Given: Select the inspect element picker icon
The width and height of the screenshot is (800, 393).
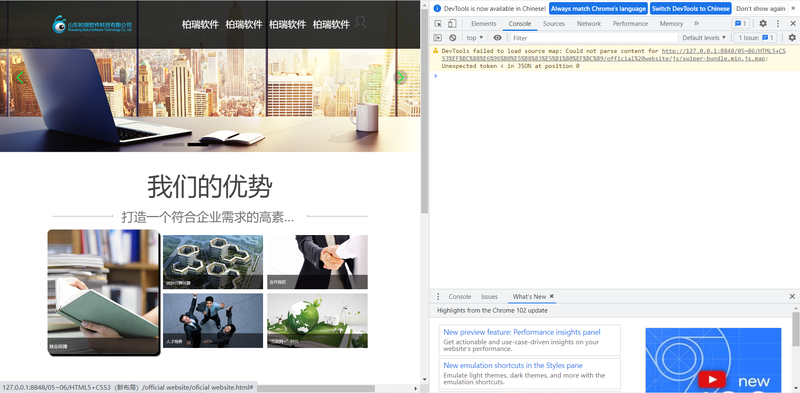Looking at the screenshot, I should tap(438, 23).
